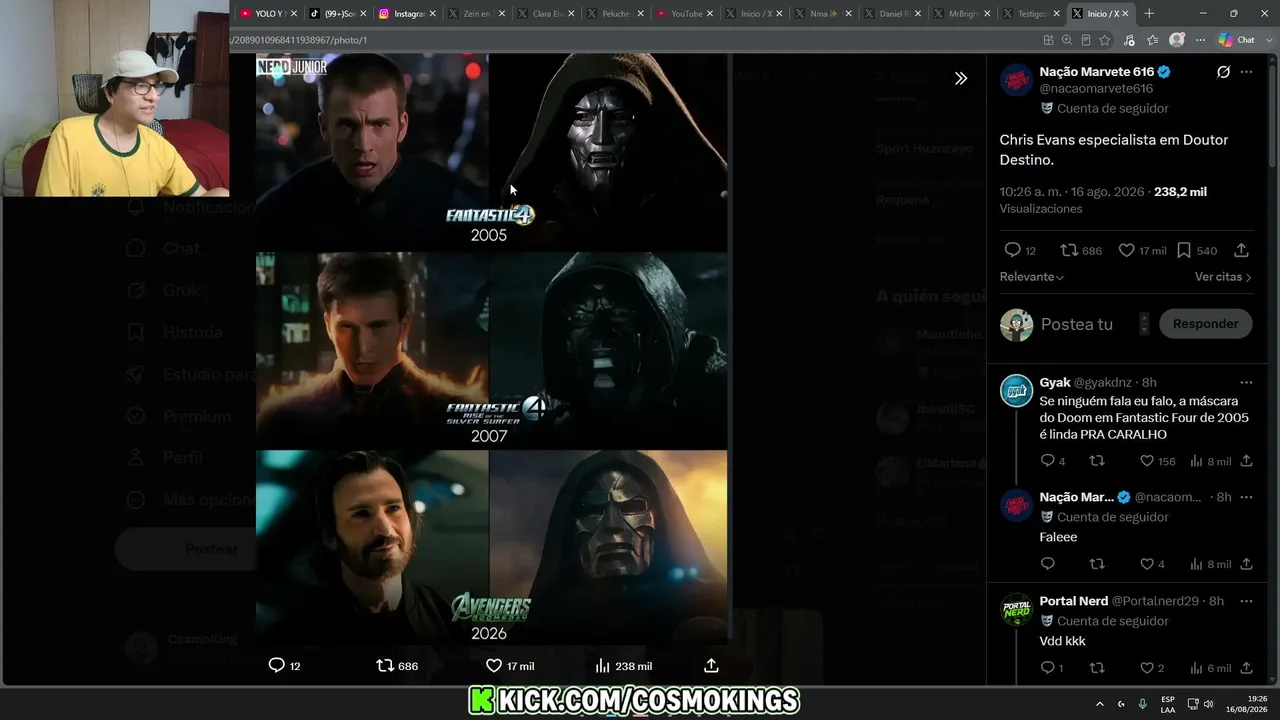Repost Portal Nerd's 'Vdd kkk' comment
1280x720 pixels.
coord(1097,668)
